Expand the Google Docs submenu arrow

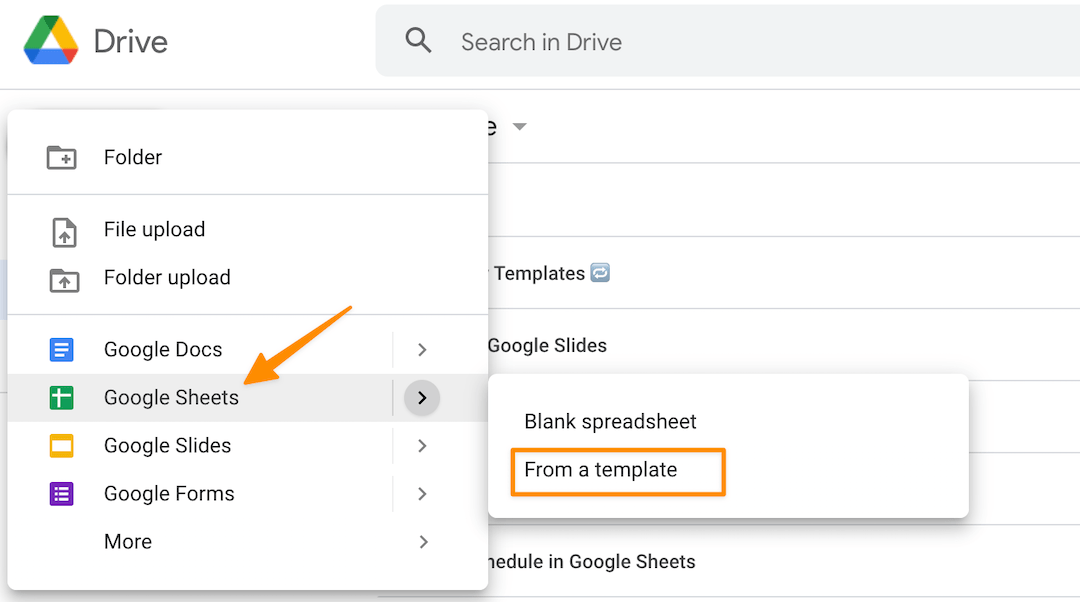[x=422, y=350]
